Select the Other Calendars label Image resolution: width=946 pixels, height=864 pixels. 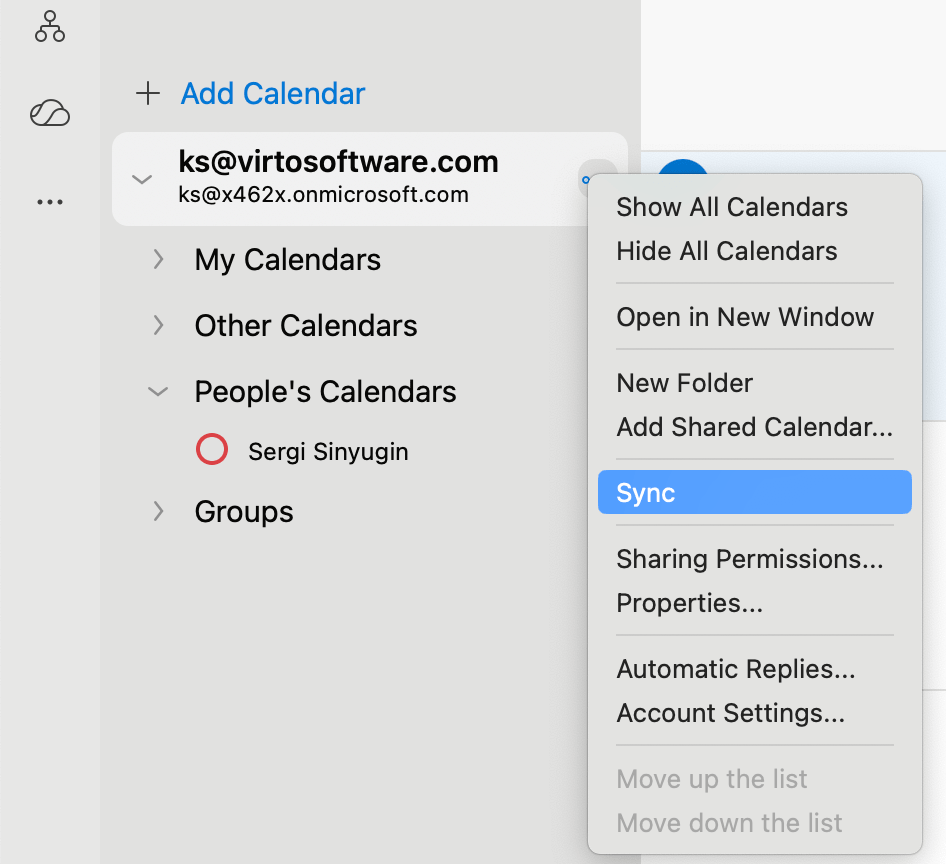coord(306,326)
